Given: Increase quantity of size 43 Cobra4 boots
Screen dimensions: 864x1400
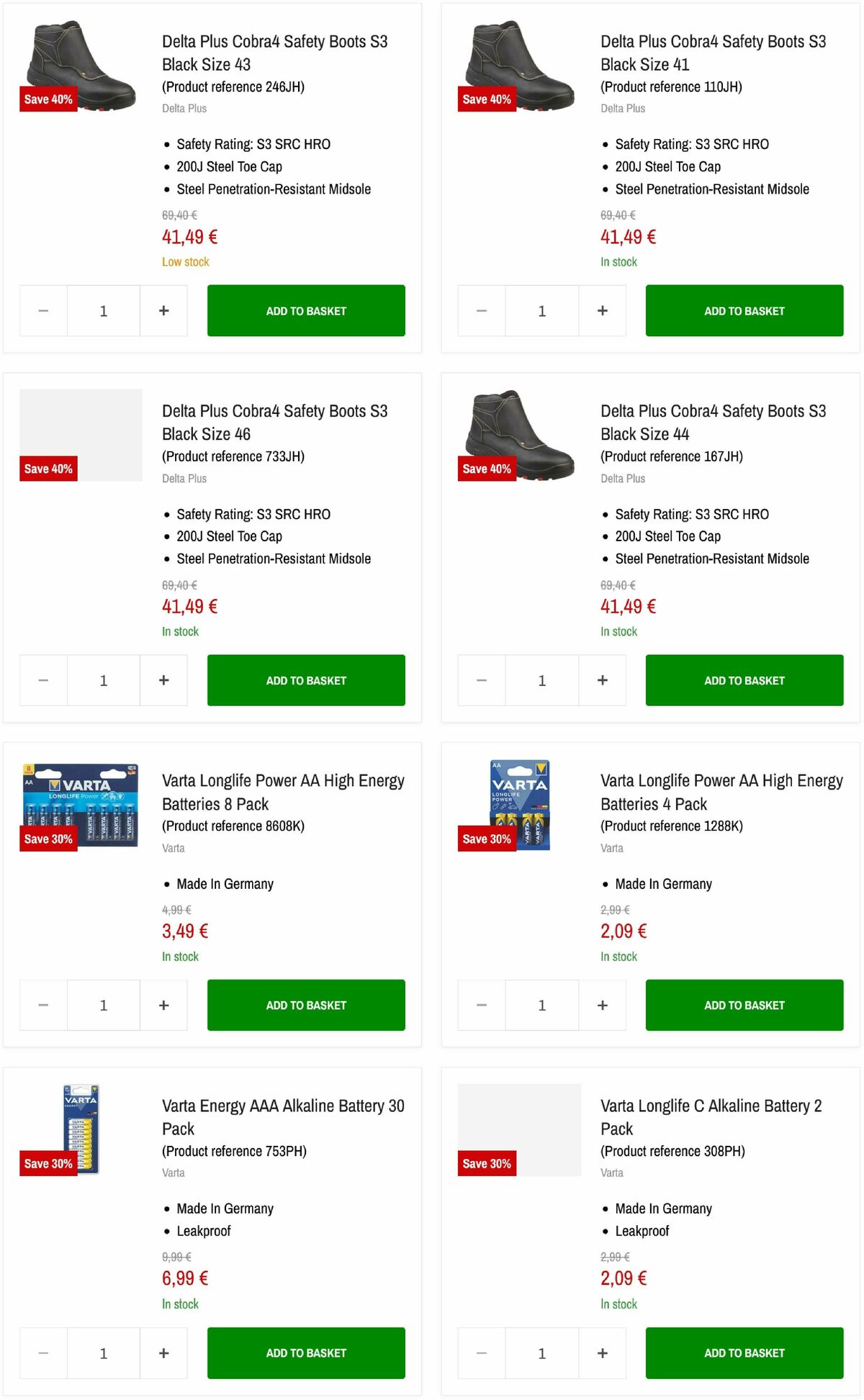Looking at the screenshot, I should [163, 310].
